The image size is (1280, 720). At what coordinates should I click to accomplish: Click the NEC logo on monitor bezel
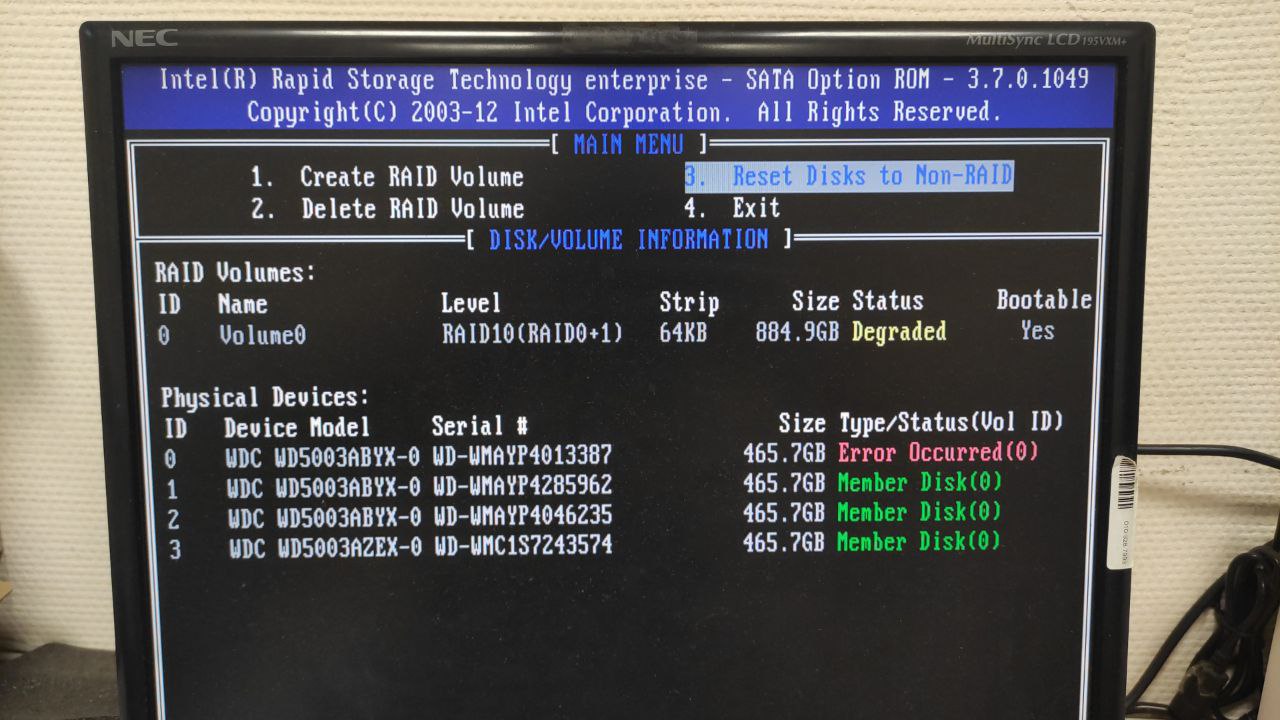pos(144,38)
